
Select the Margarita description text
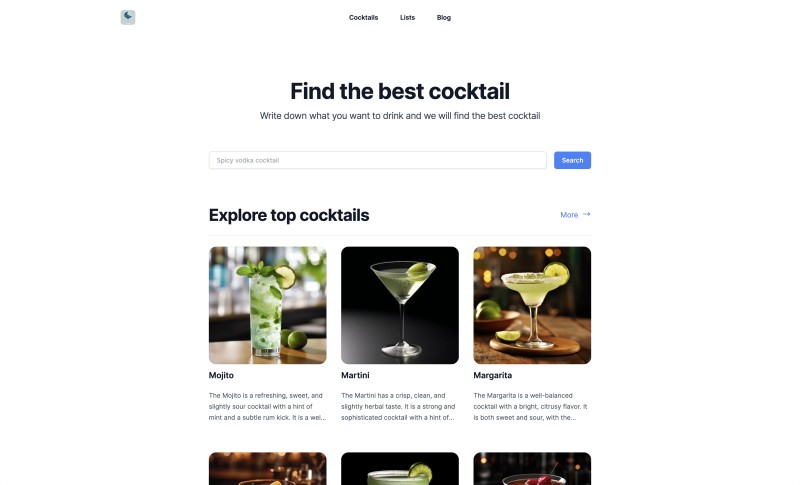[x=532, y=406]
